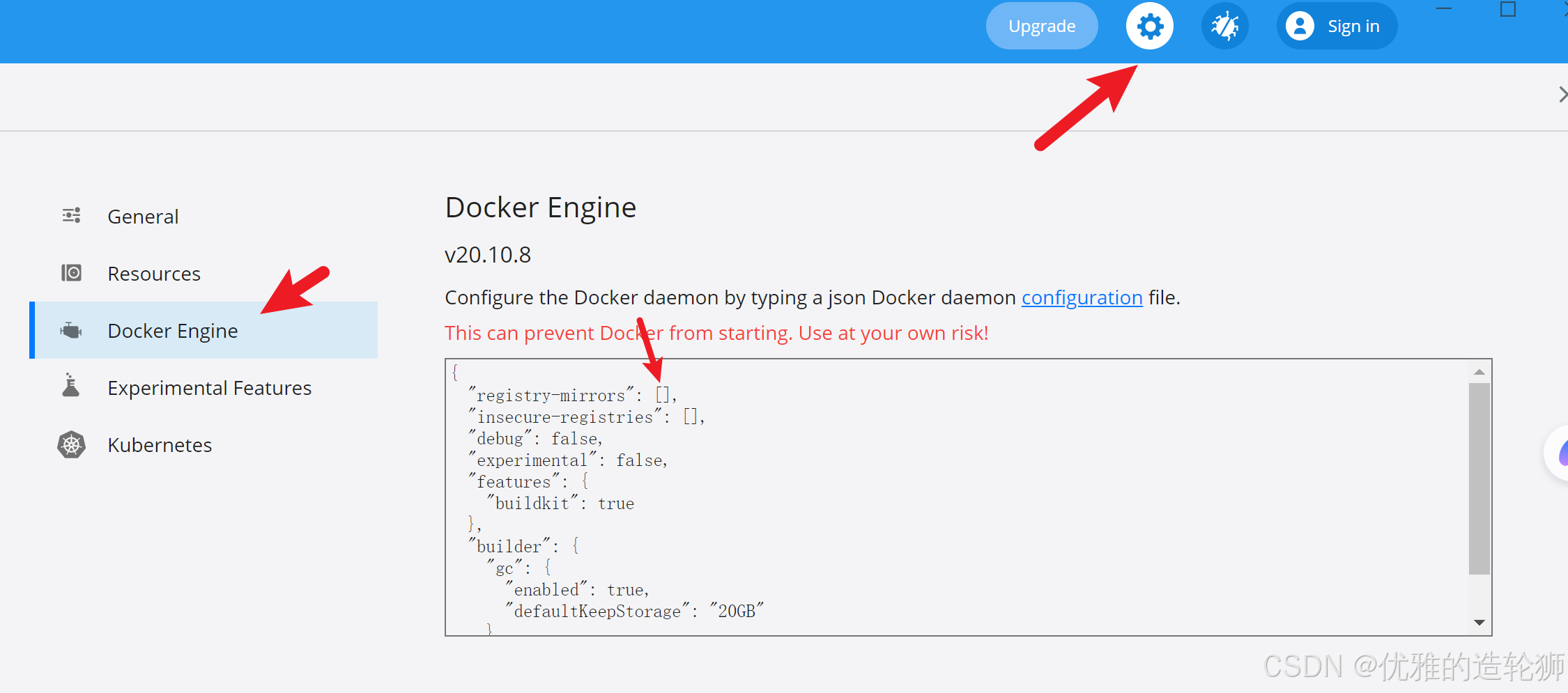
Task: Click the Troubleshoot bug icon
Action: click(1224, 26)
